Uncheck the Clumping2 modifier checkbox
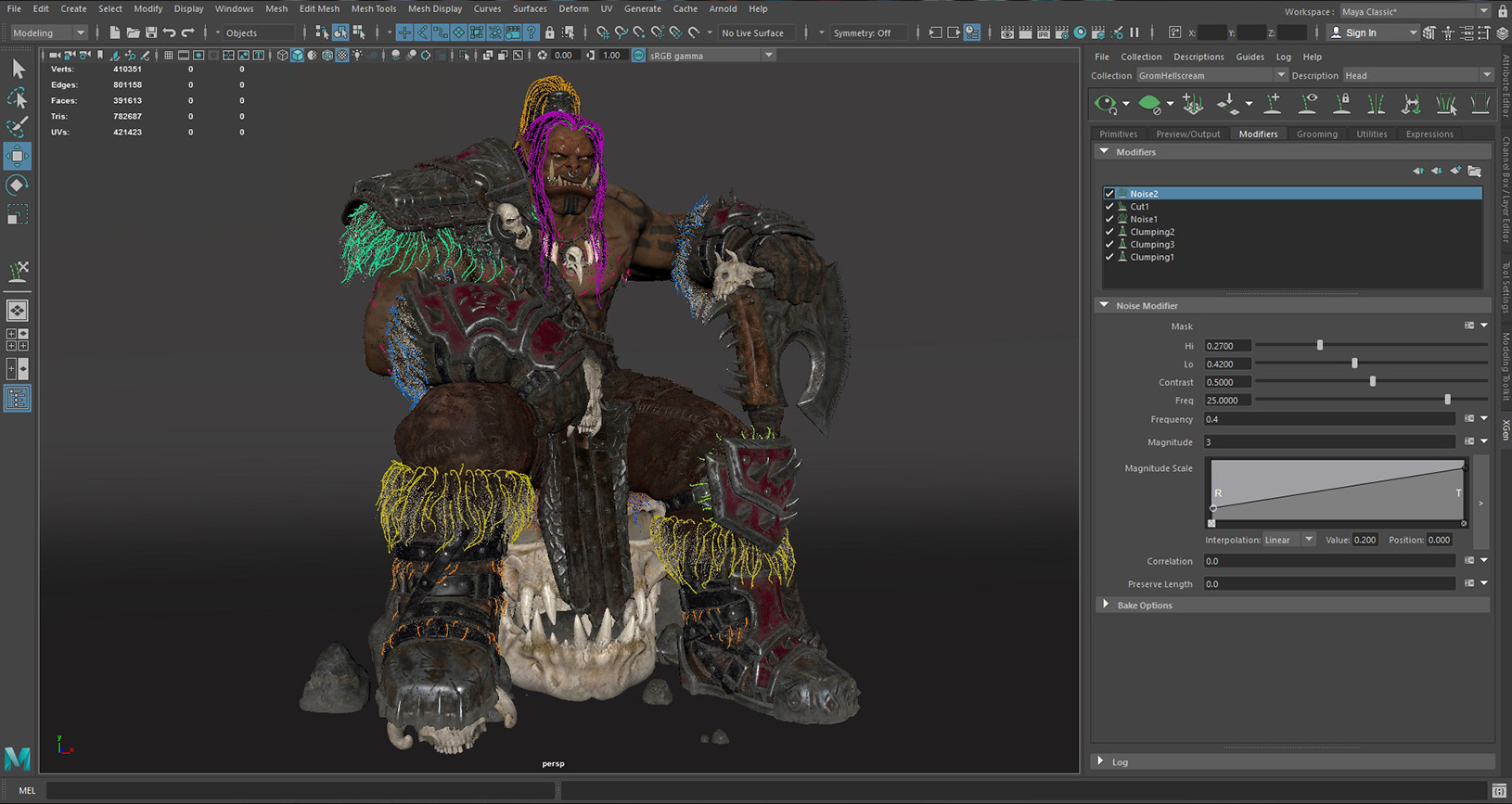Image resolution: width=1512 pixels, height=804 pixels. point(1109,232)
